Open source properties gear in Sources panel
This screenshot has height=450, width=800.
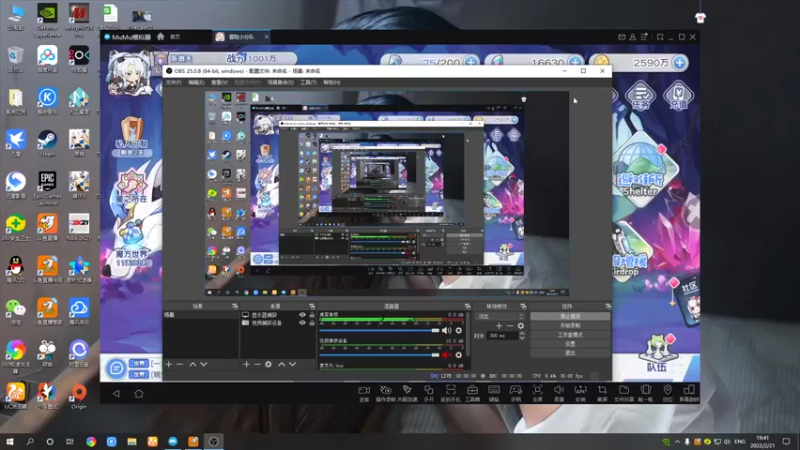coord(268,364)
